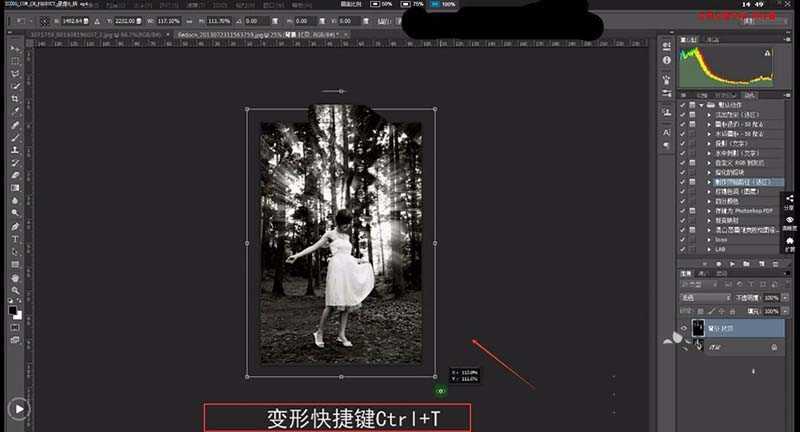Open the layer blend mode dropdown
This screenshot has width=800, height=432.
click(703, 298)
